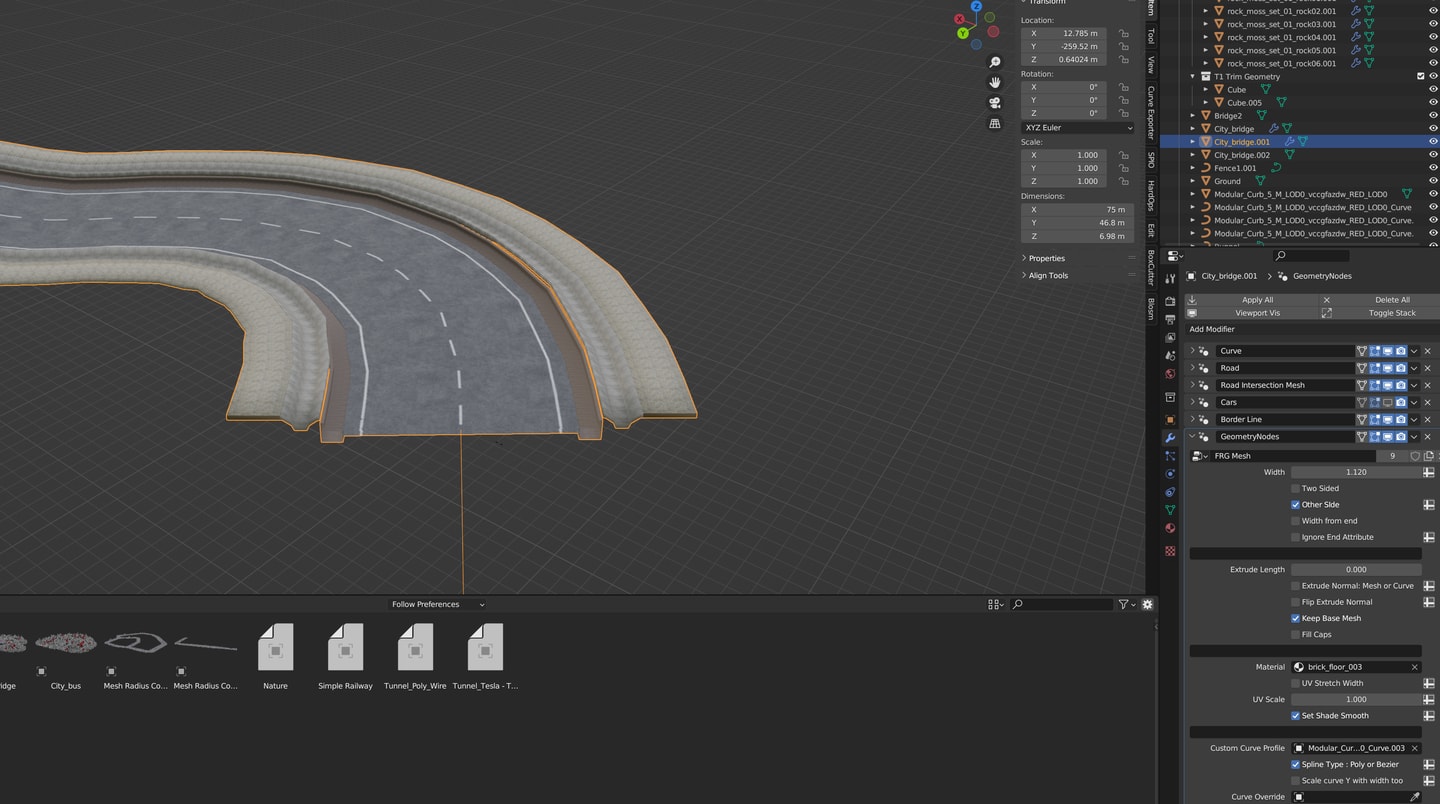Open Border Line modifier options dropdown arrow
Viewport: 1440px width, 804px height.
[1414, 420]
